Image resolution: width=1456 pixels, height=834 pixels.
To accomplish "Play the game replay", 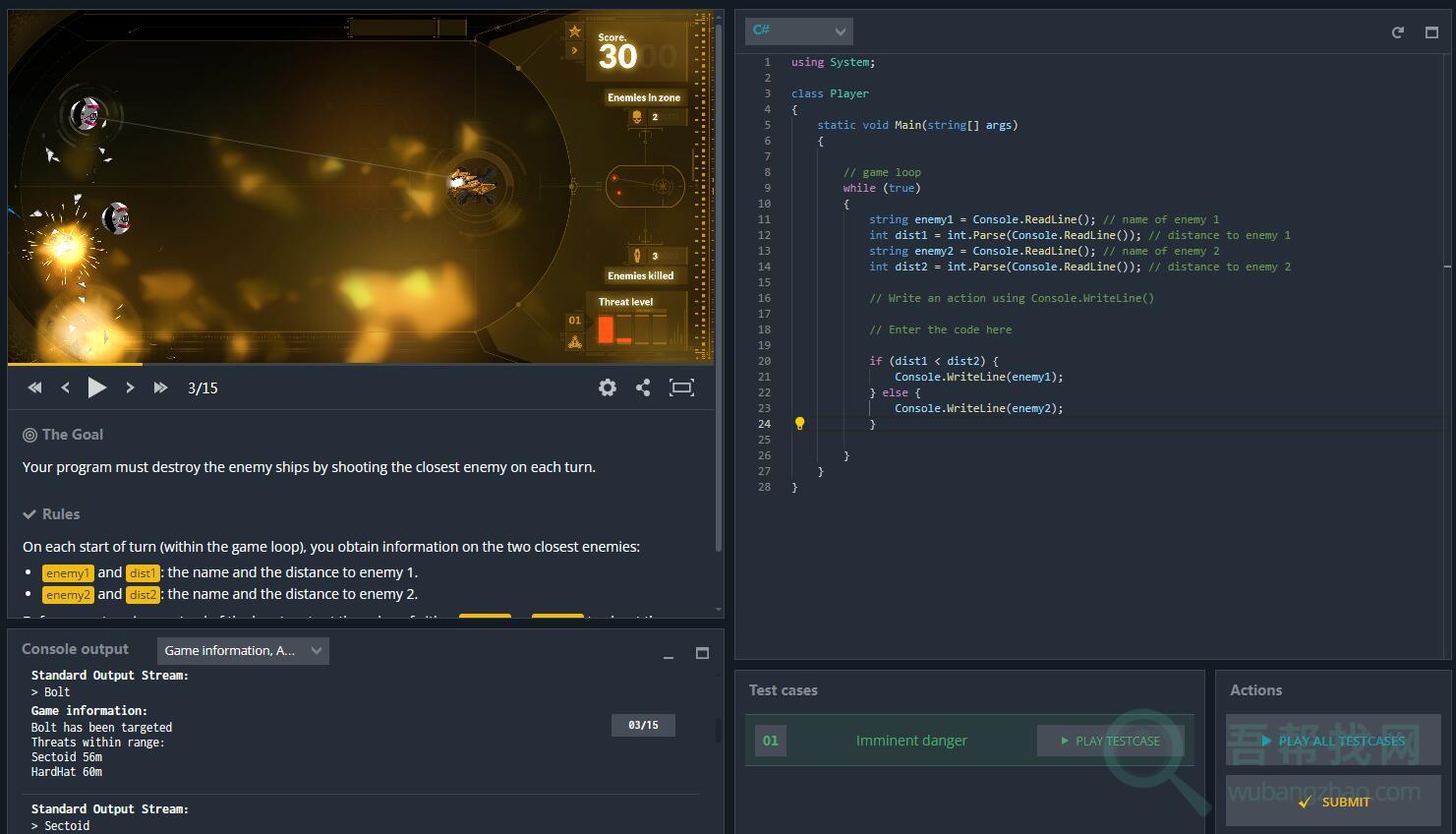I will 96,387.
